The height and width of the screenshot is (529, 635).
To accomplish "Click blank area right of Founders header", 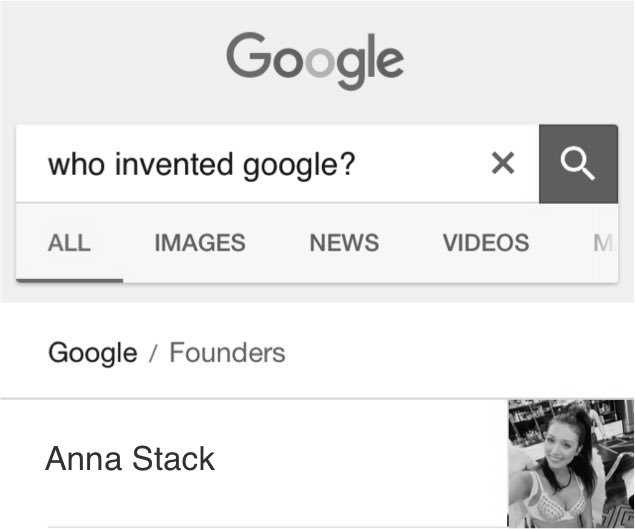I will [458, 352].
